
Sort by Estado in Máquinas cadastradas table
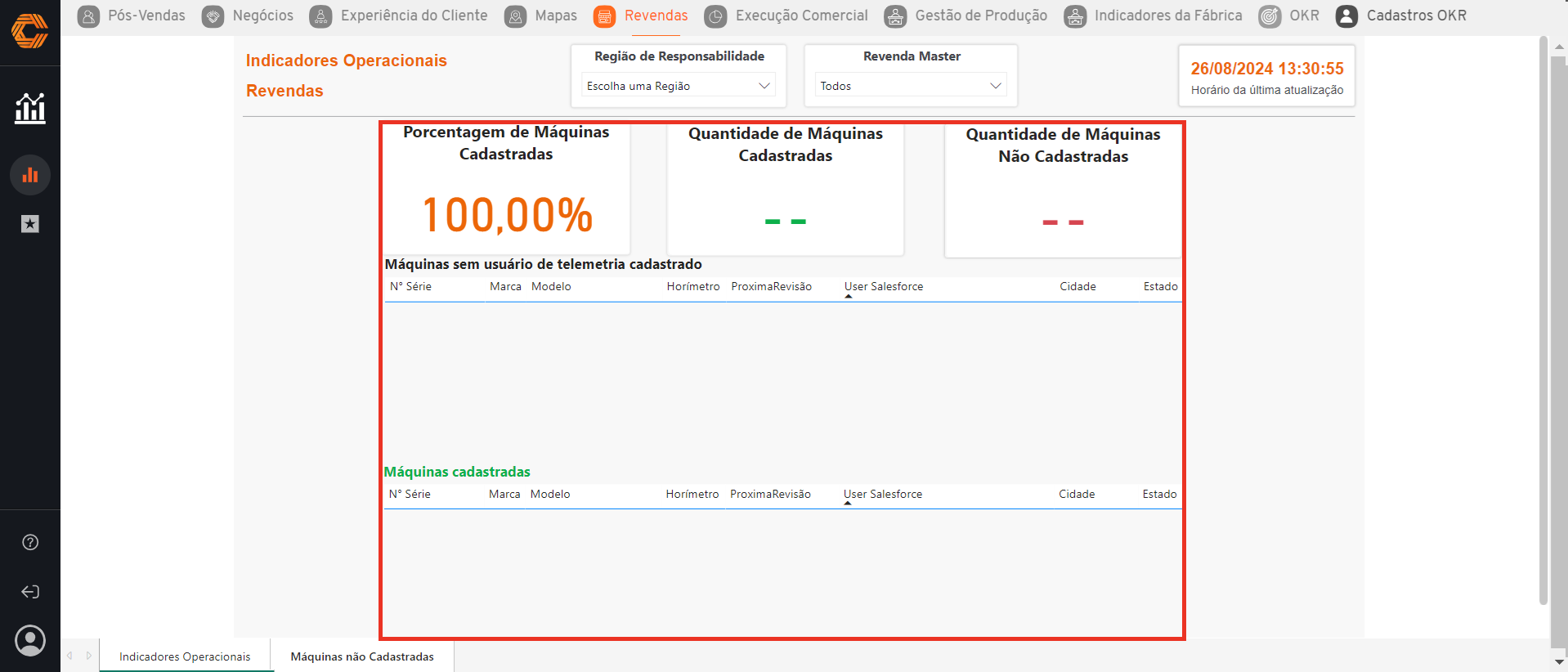click(1159, 494)
